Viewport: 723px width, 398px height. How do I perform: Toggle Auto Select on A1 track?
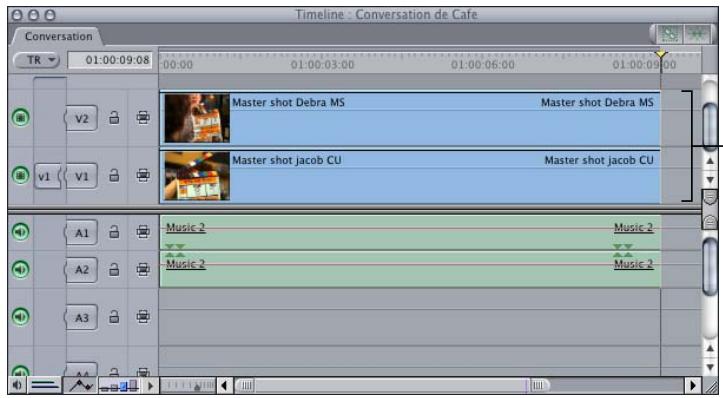[143, 232]
